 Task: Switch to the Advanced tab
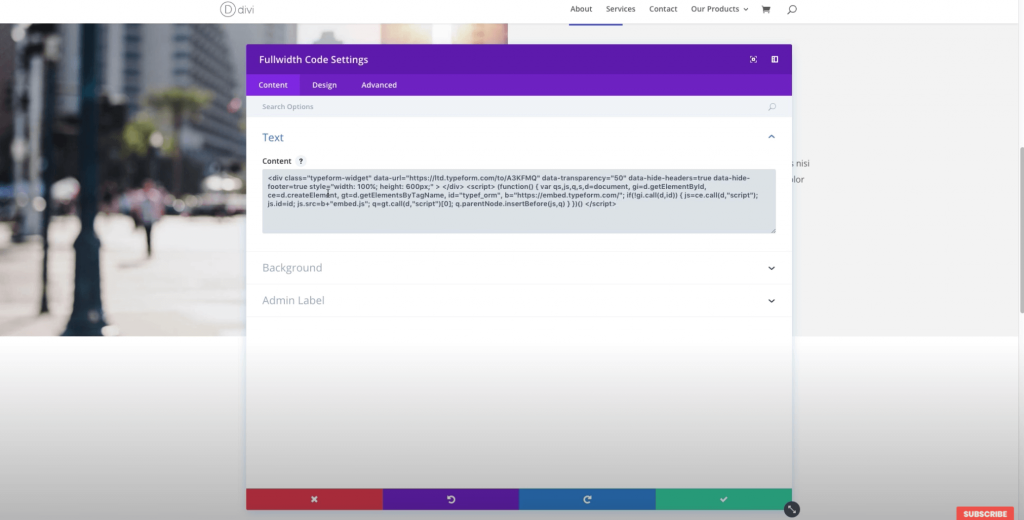(x=379, y=85)
